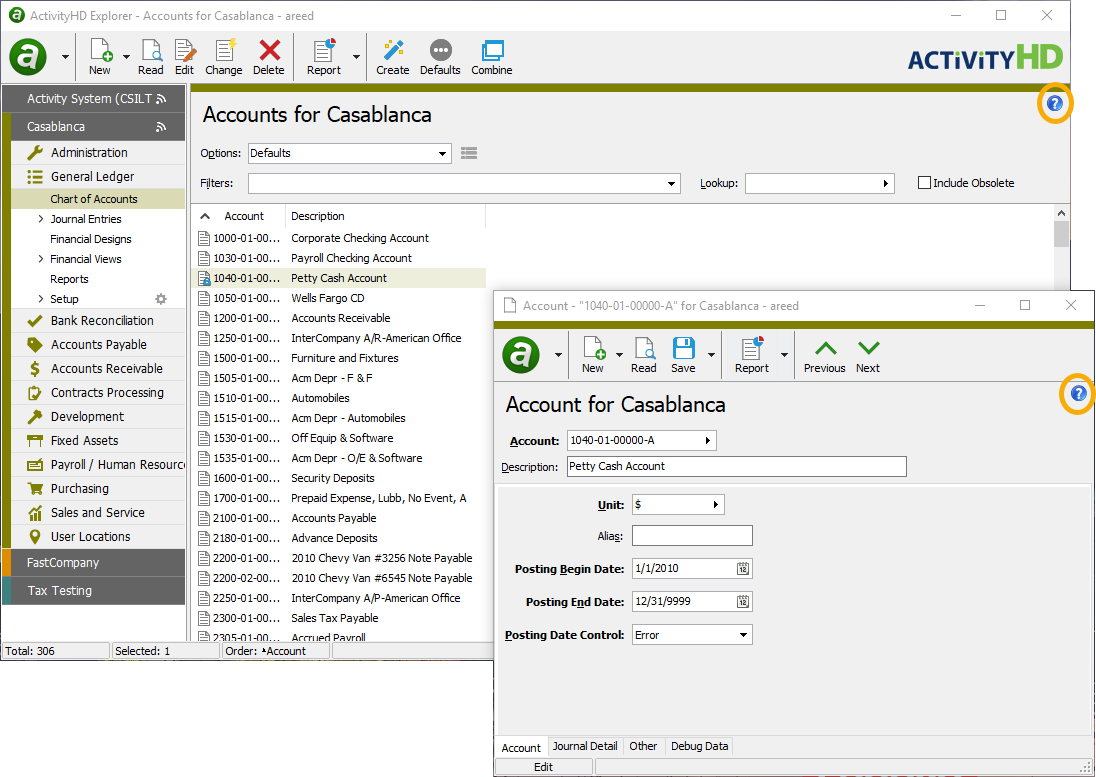Image resolution: width=1096 pixels, height=777 pixels.
Task: Select the Corporate Checking Account row
Action: click(338, 238)
